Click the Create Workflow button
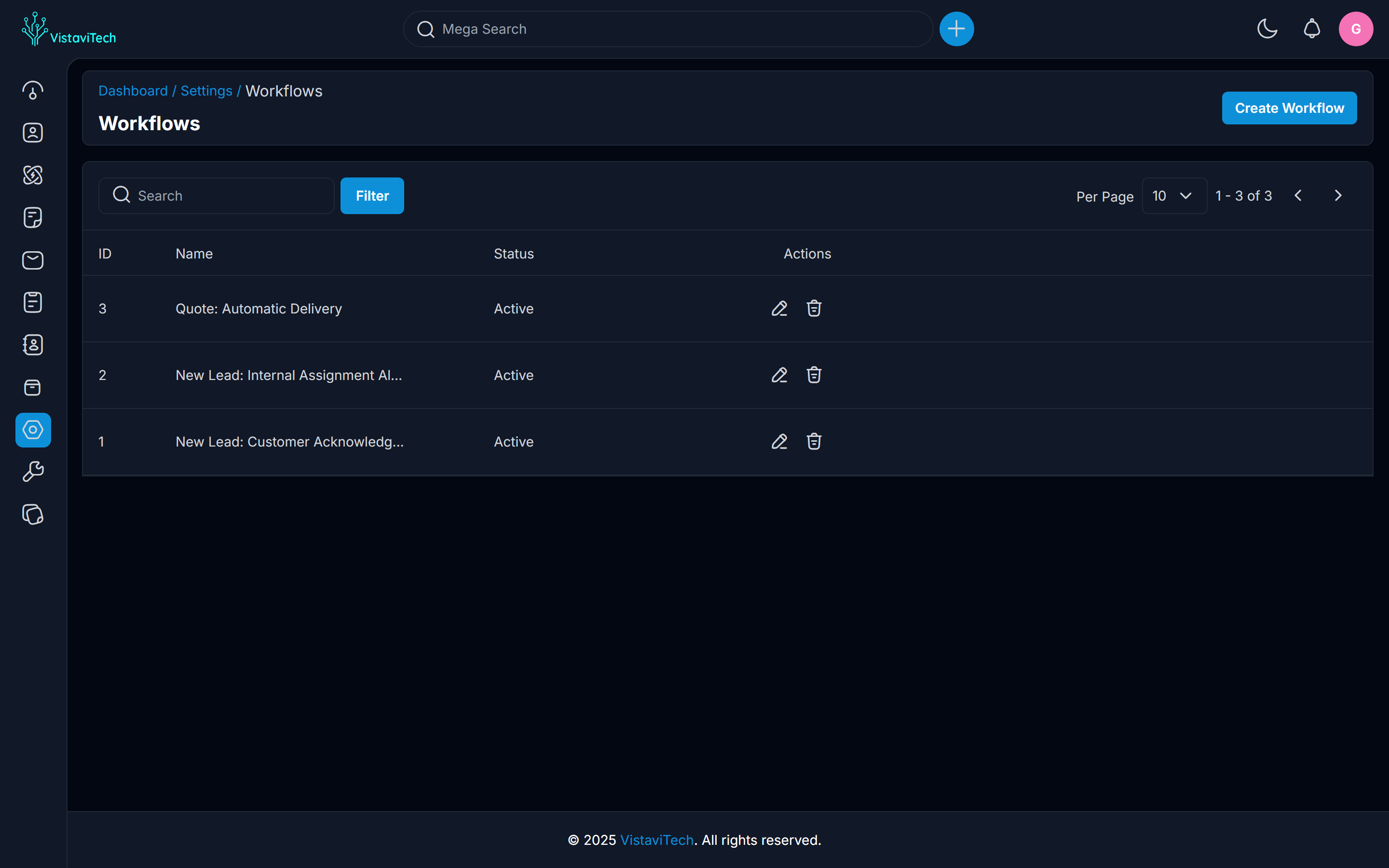 [1289, 108]
